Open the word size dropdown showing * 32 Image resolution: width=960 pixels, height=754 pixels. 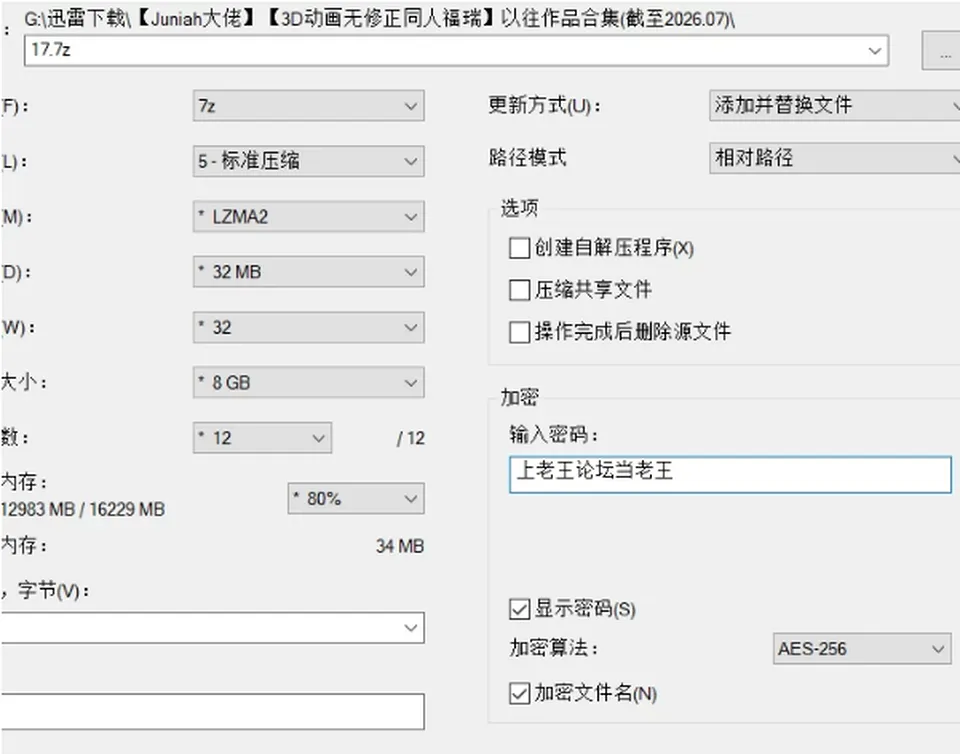(x=309, y=327)
